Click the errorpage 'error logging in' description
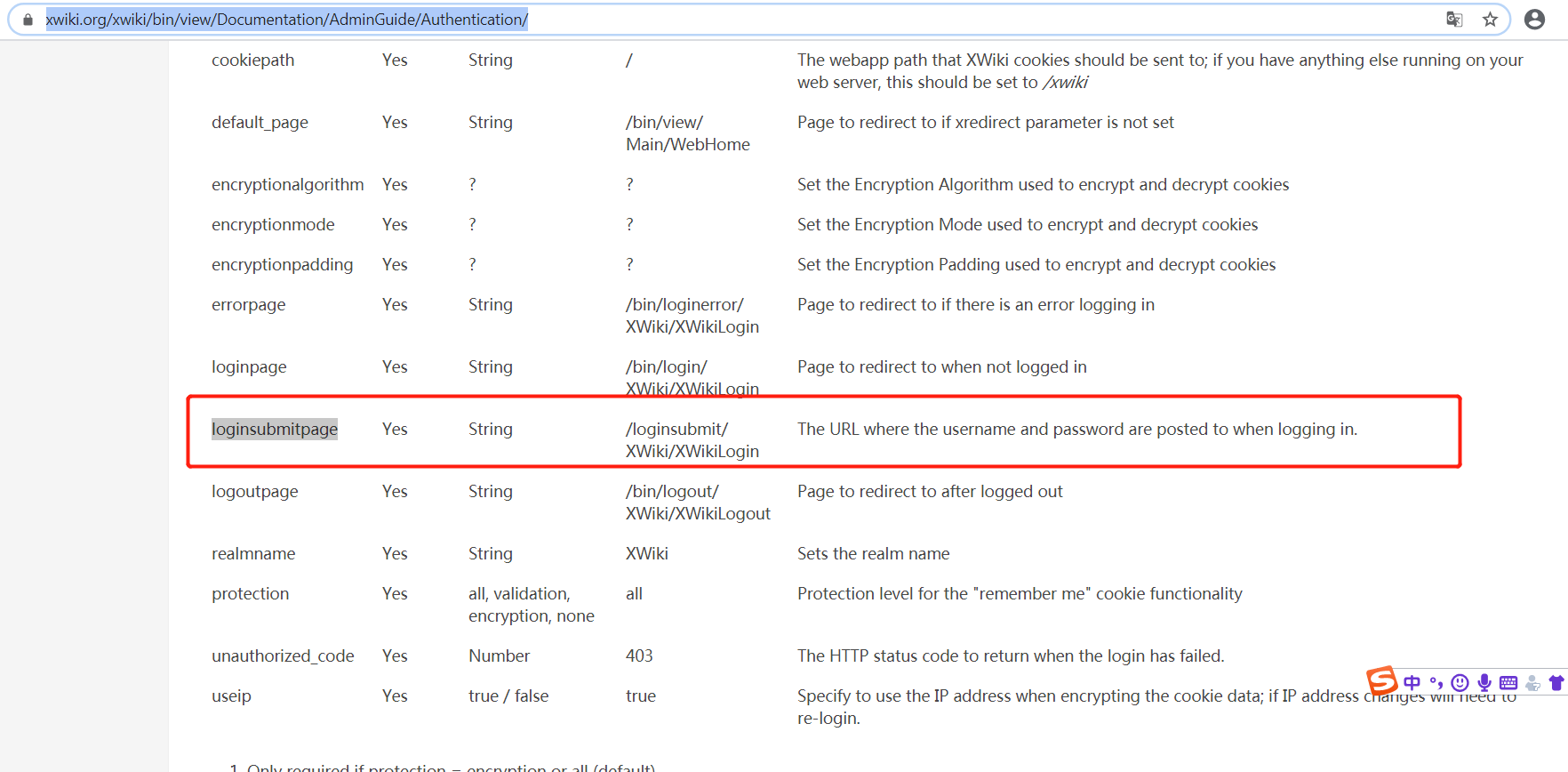Image resolution: width=1568 pixels, height=772 pixels. [x=975, y=304]
